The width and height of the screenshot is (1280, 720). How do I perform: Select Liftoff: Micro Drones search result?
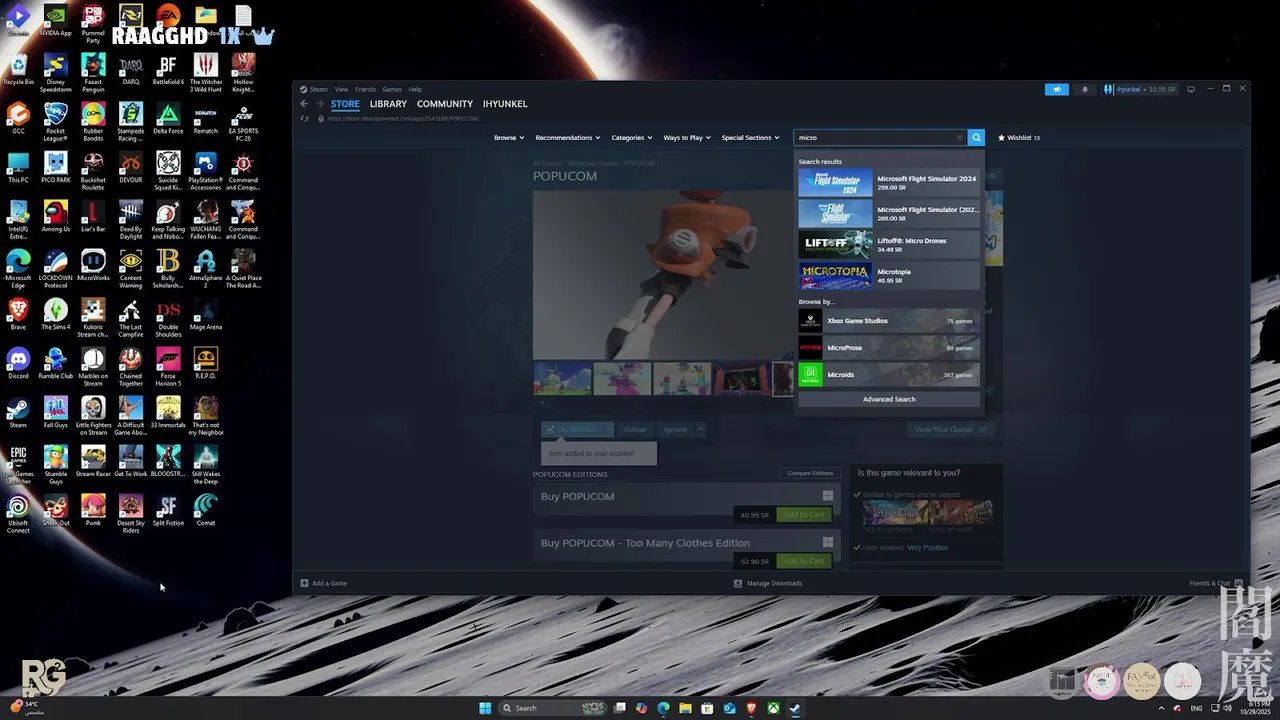889,245
